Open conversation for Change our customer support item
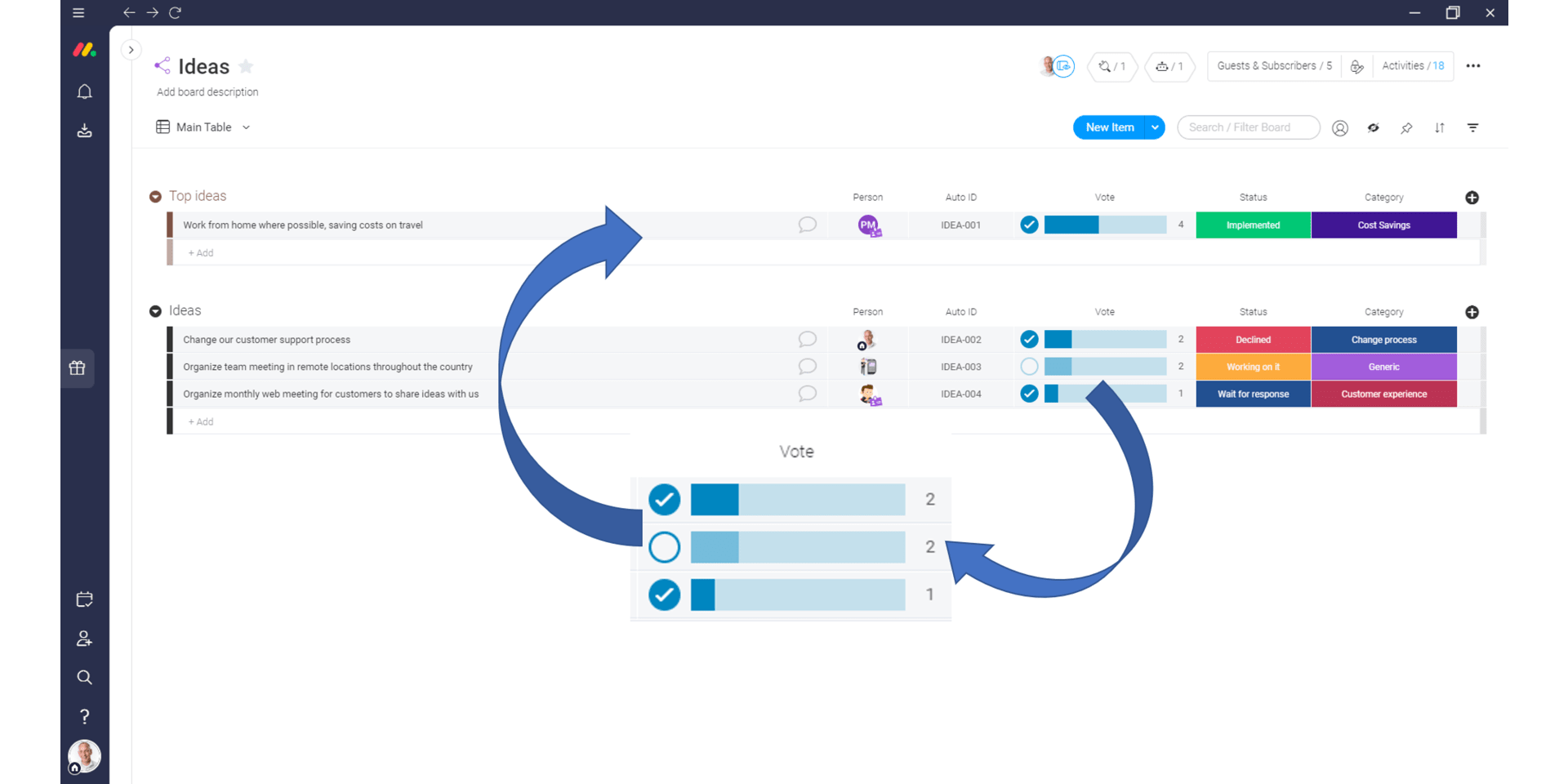1568x784 pixels. coord(807,339)
